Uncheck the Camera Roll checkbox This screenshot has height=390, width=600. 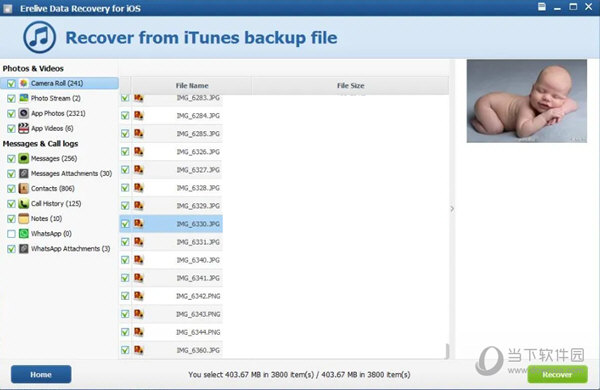pyautogui.click(x=11, y=83)
